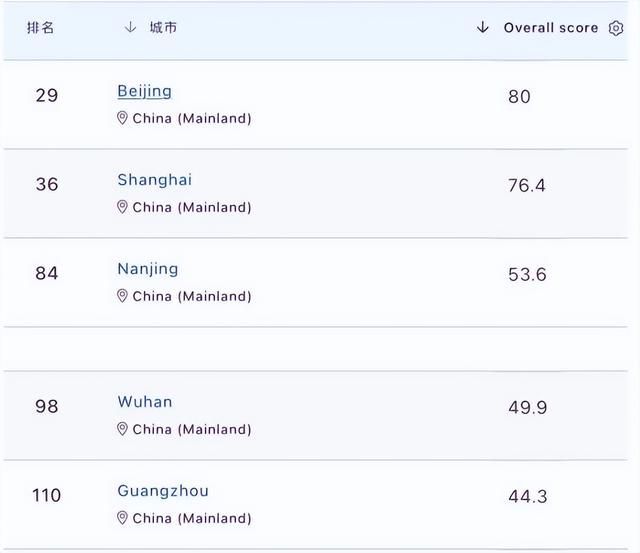This screenshot has width=640, height=553.
Task: Sort by the 城市 column header
Action: (x=163, y=27)
